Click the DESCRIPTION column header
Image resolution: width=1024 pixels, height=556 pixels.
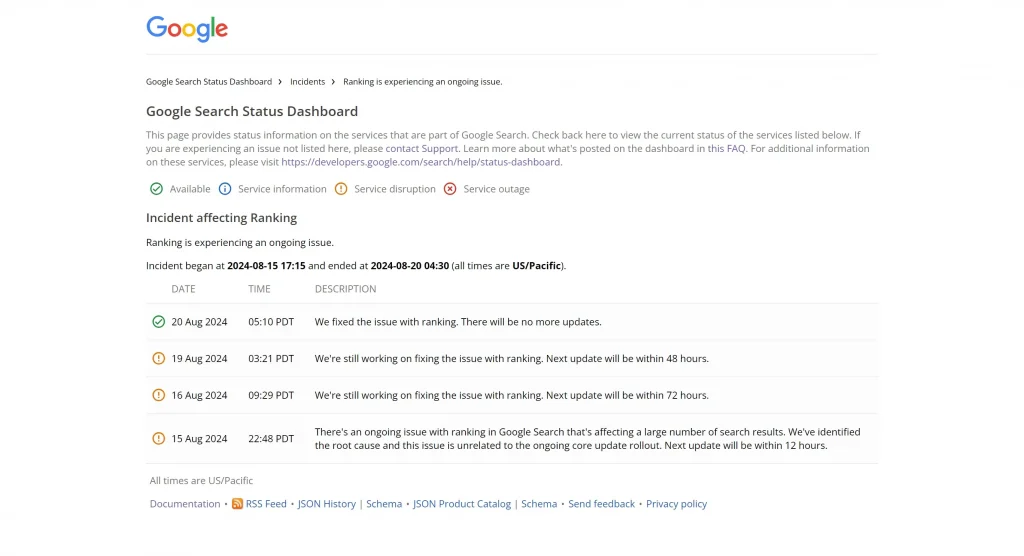pos(345,289)
